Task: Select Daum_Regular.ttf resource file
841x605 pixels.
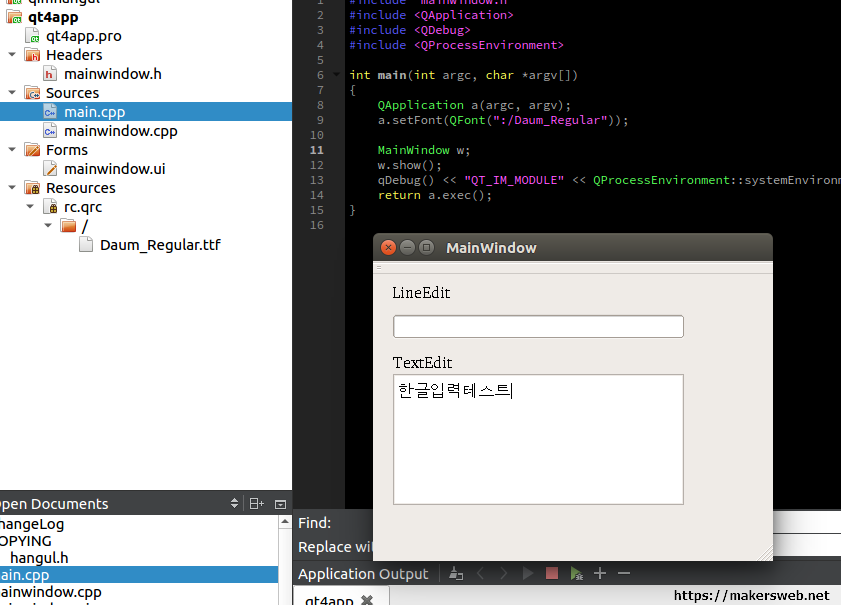Action: (160, 245)
